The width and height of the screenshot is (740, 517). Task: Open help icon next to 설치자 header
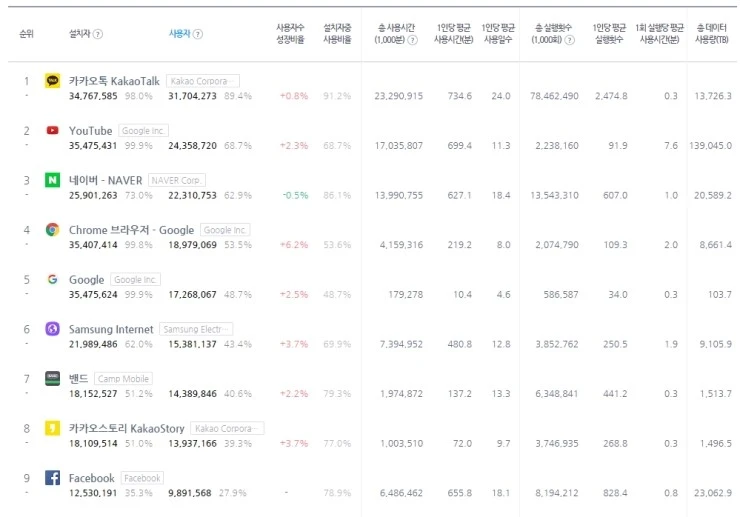(98, 34)
